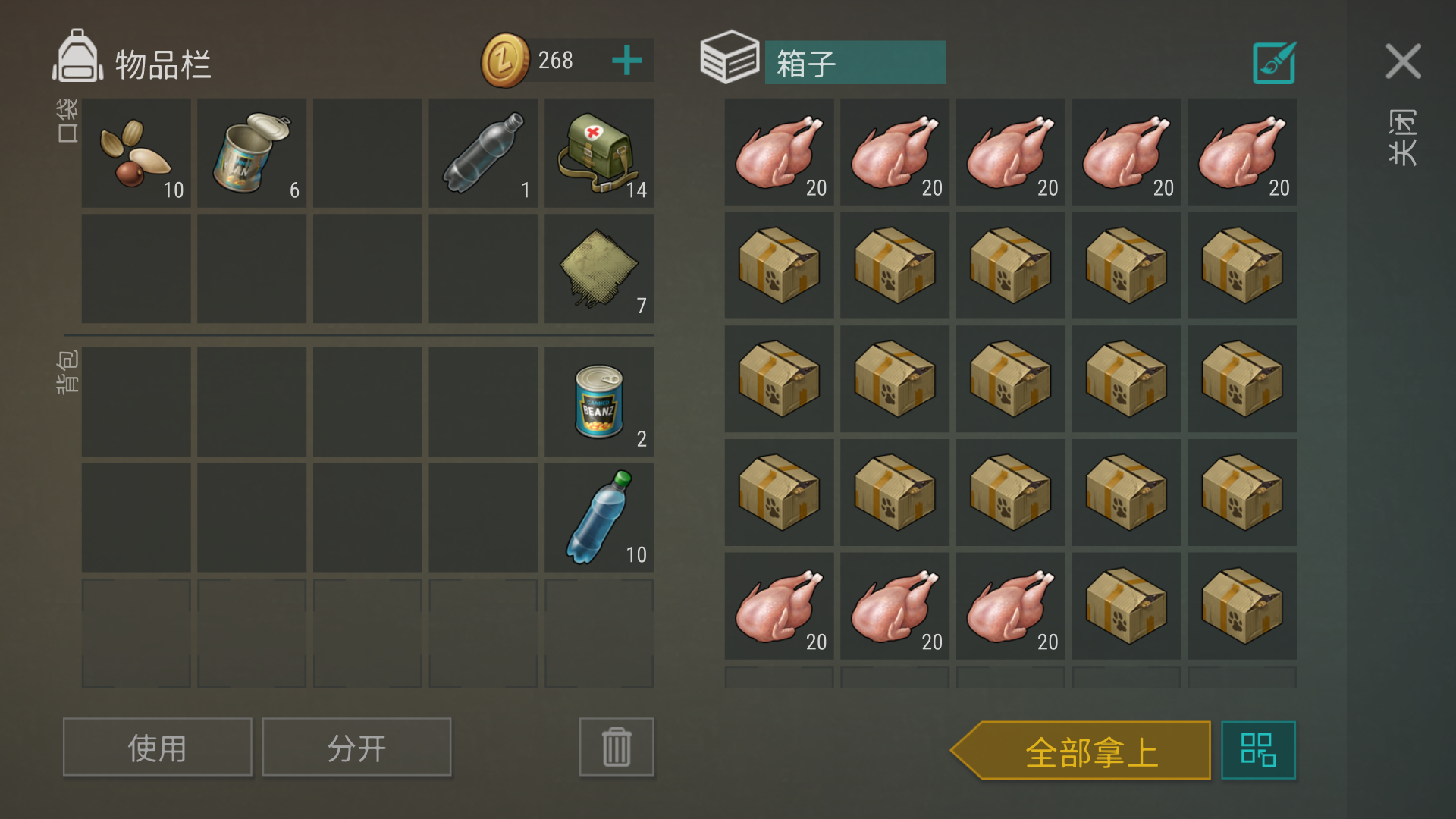Click the sort chest grid icon

coord(1258,750)
